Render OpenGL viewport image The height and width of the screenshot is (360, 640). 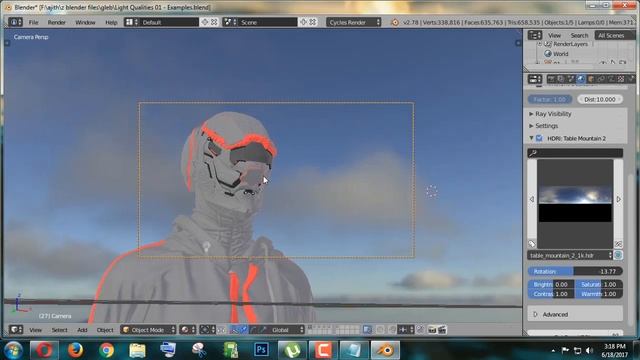click(432, 329)
